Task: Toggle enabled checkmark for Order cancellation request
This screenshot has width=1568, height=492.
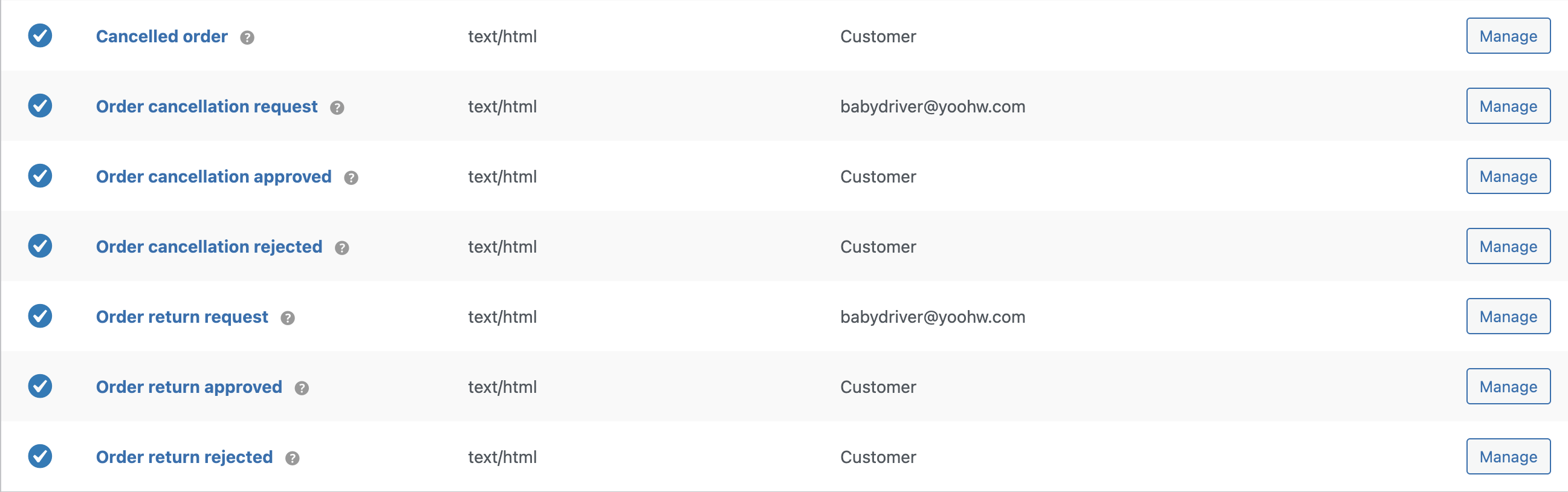Action: [40, 105]
